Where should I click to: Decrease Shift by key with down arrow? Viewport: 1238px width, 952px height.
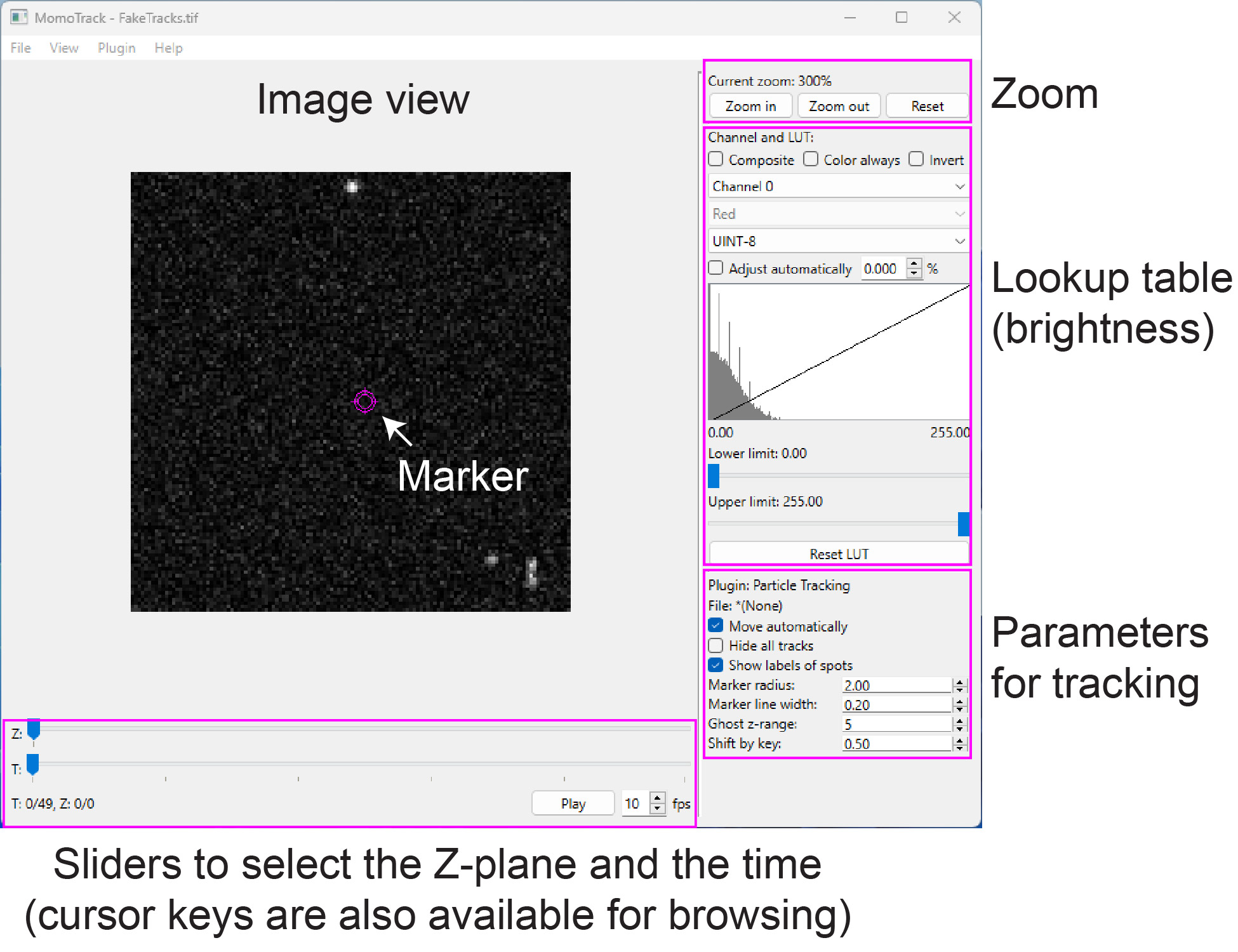pos(959,748)
